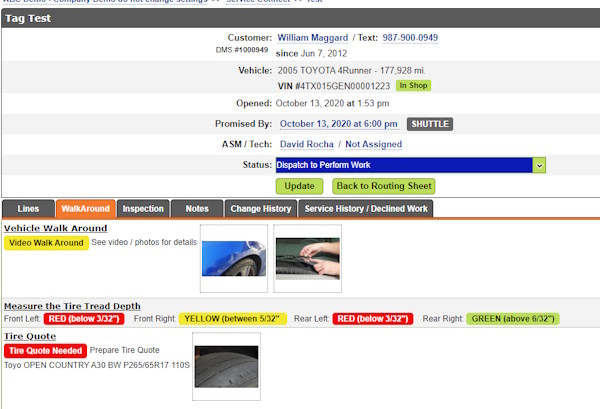Image resolution: width=600 pixels, height=409 pixels.
Task: Open the blue car fender photo thumbnail
Action: 234,257
